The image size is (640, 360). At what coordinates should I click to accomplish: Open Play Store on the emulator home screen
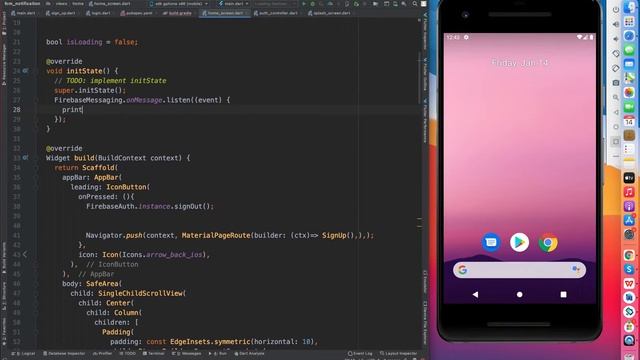coord(519,242)
